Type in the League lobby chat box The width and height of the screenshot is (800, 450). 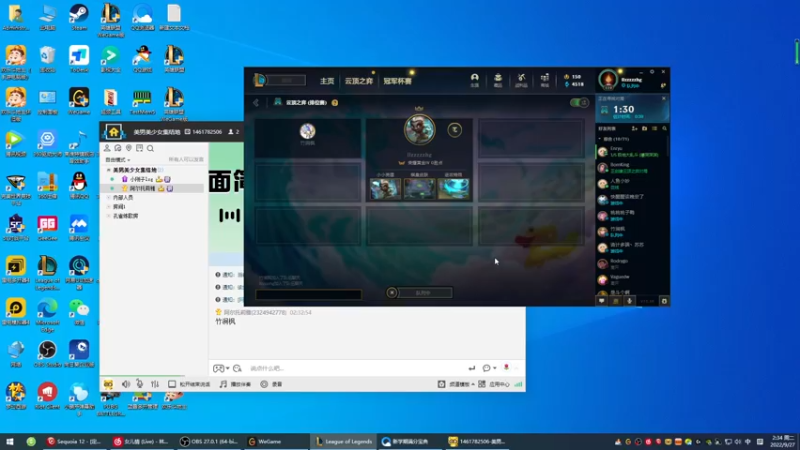click(x=309, y=294)
